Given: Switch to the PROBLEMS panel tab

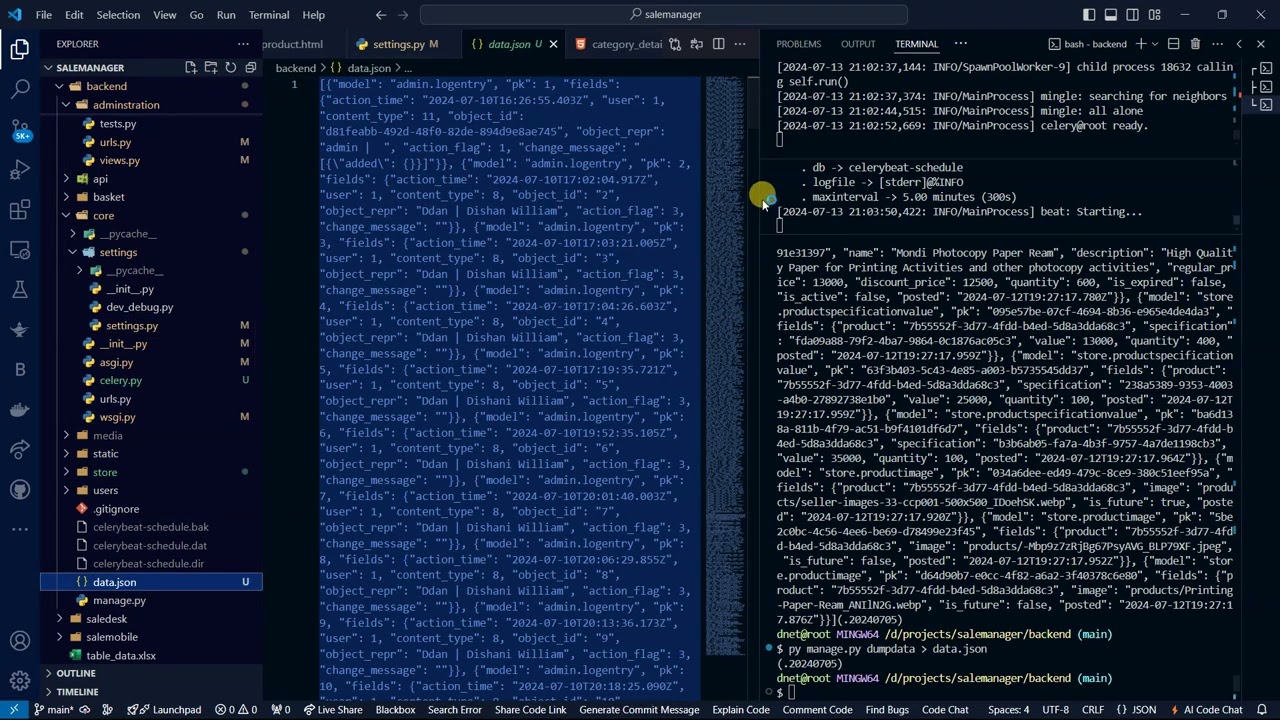Looking at the screenshot, I should click(x=798, y=44).
